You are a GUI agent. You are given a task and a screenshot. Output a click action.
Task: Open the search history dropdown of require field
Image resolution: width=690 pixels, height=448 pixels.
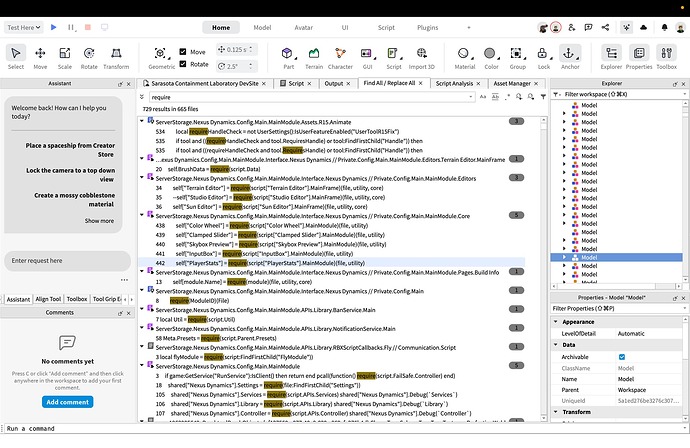tap(470, 97)
